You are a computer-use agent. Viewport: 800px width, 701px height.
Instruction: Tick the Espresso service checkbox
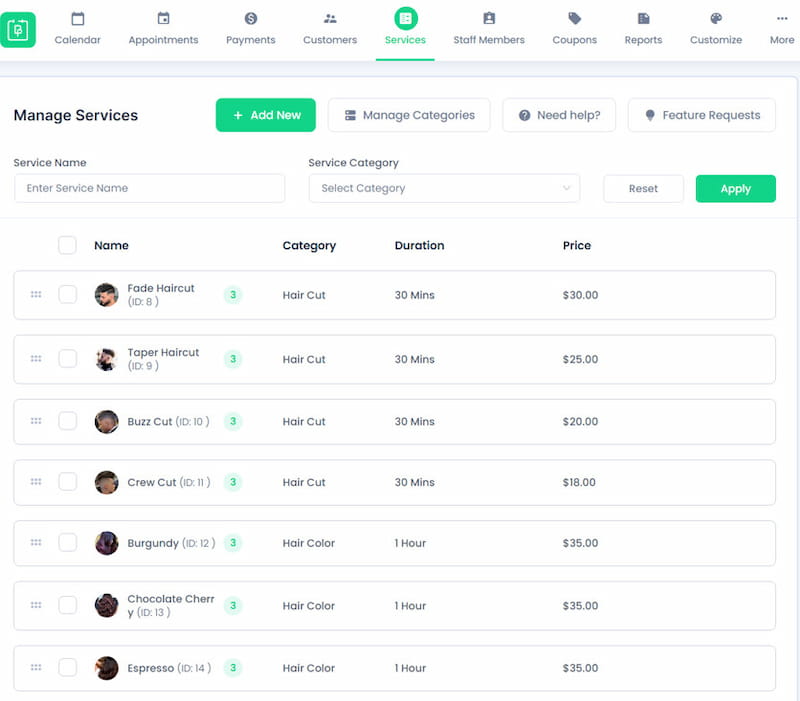67,667
